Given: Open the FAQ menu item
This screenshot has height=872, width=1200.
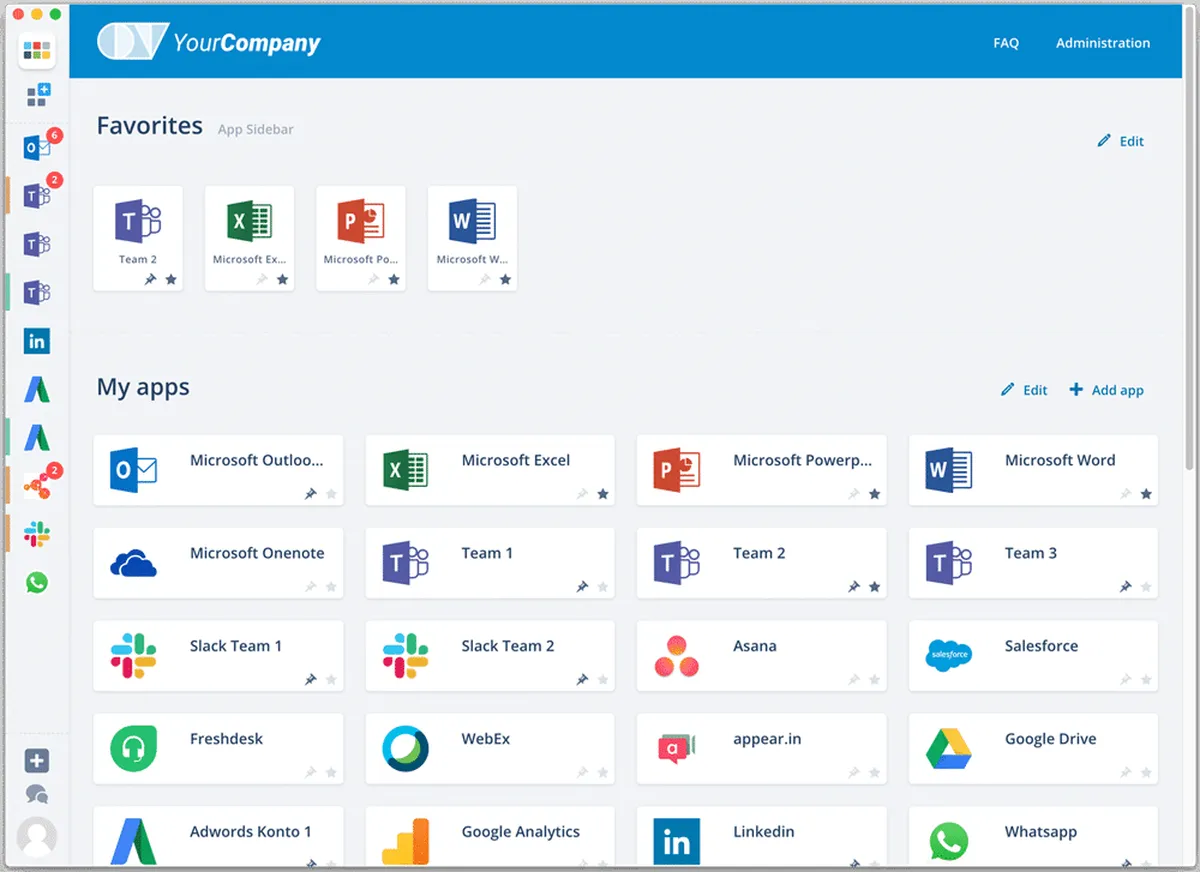Looking at the screenshot, I should tap(1006, 43).
